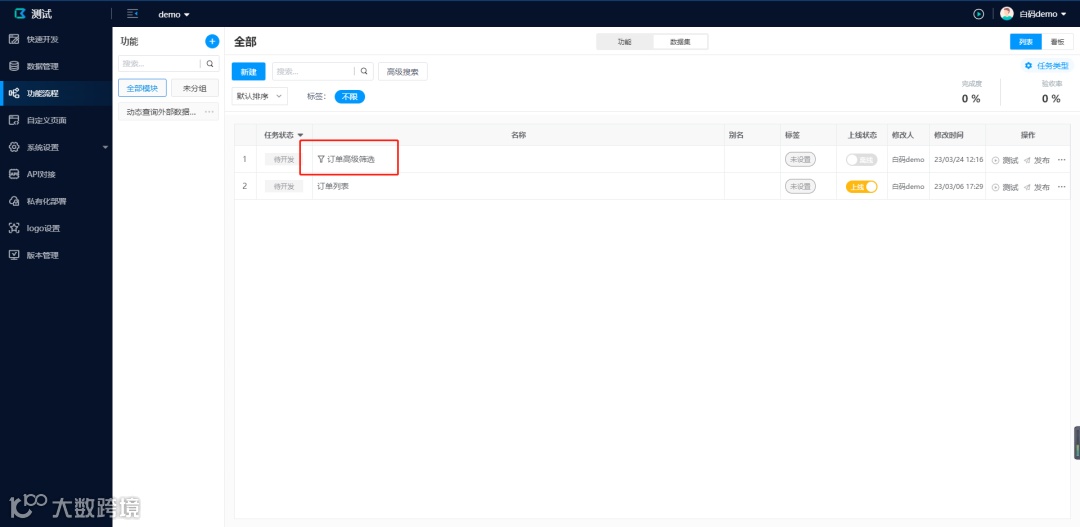Viewport: 1080px width, 527px height.
Task: Open the 白码demo account dropdown
Action: [x=1043, y=14]
